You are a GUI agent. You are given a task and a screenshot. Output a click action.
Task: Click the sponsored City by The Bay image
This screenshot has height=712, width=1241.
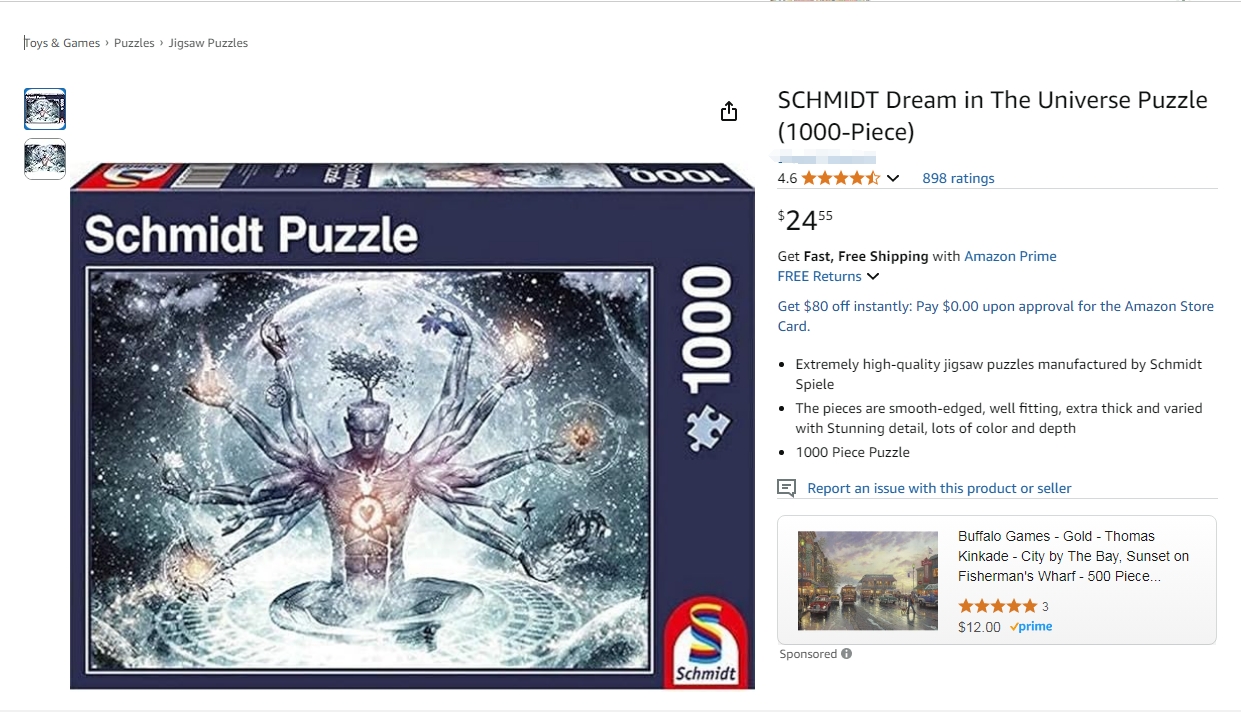pyautogui.click(x=868, y=580)
